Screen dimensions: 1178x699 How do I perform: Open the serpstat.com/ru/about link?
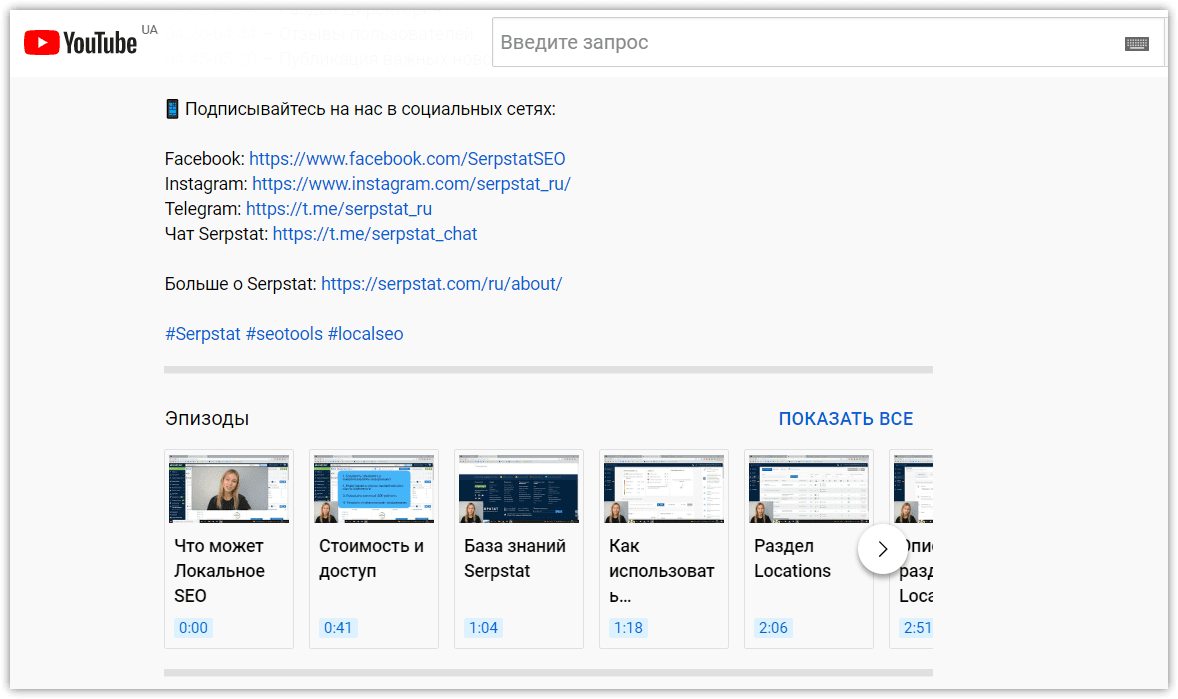click(x=442, y=283)
